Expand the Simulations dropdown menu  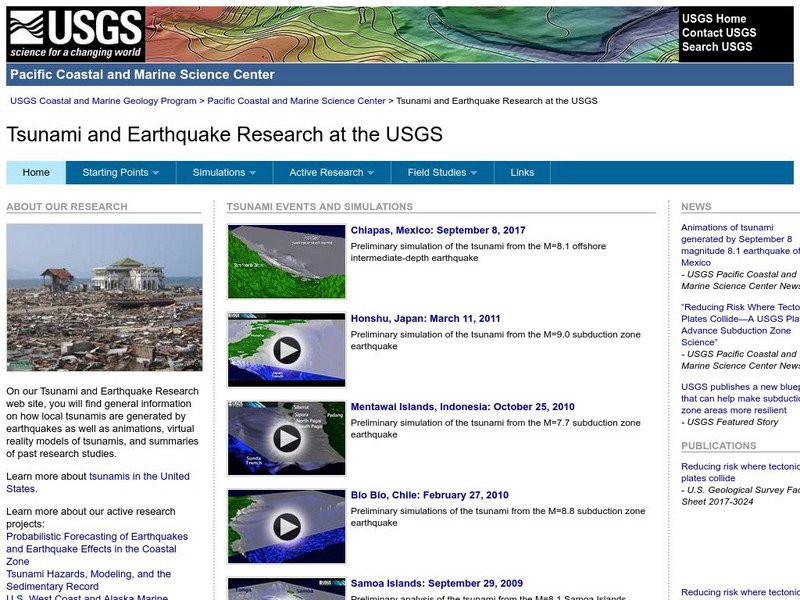click(224, 172)
